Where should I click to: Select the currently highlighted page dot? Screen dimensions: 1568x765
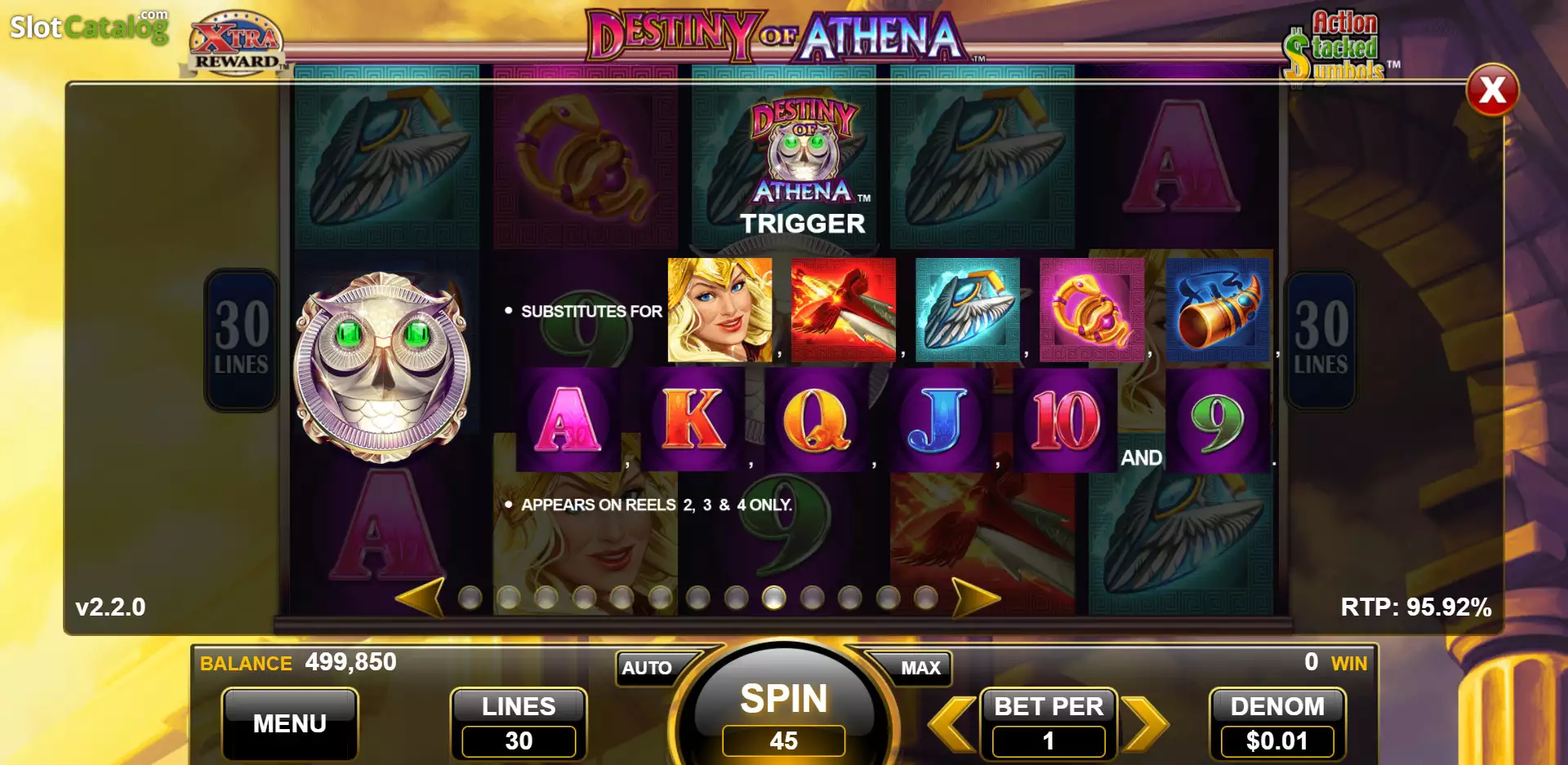[x=774, y=598]
